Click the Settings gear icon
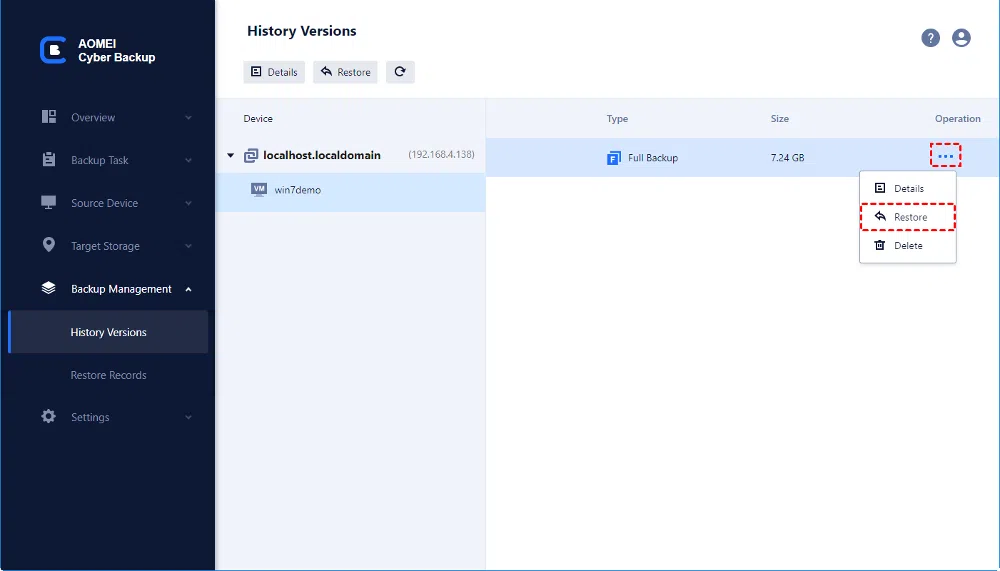 pos(48,417)
